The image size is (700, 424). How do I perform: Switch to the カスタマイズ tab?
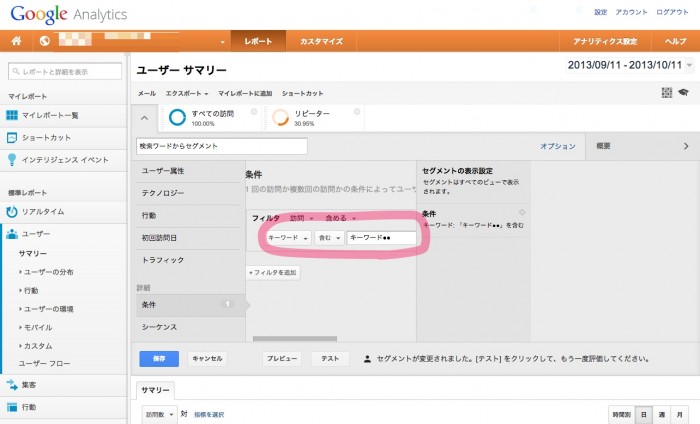(x=321, y=42)
